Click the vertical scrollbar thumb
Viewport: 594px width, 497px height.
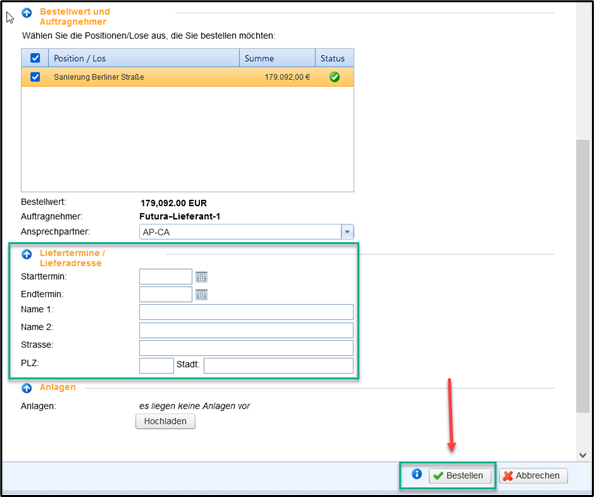click(583, 277)
